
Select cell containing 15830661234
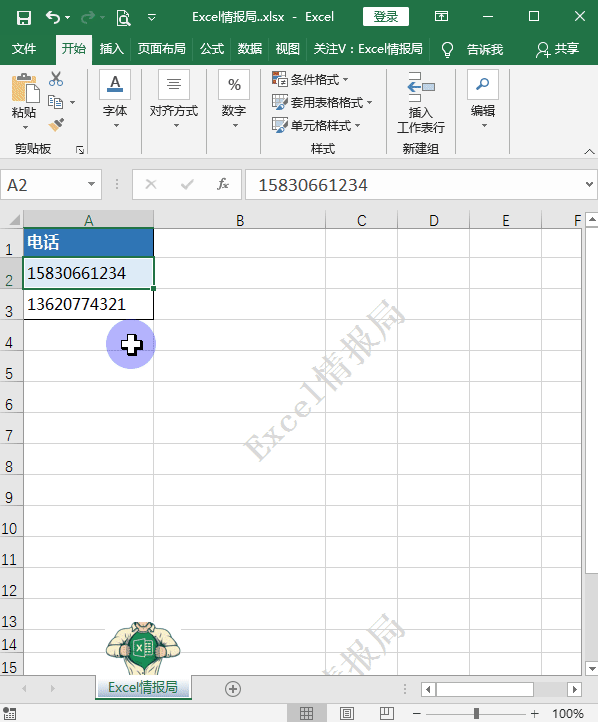tap(88, 273)
